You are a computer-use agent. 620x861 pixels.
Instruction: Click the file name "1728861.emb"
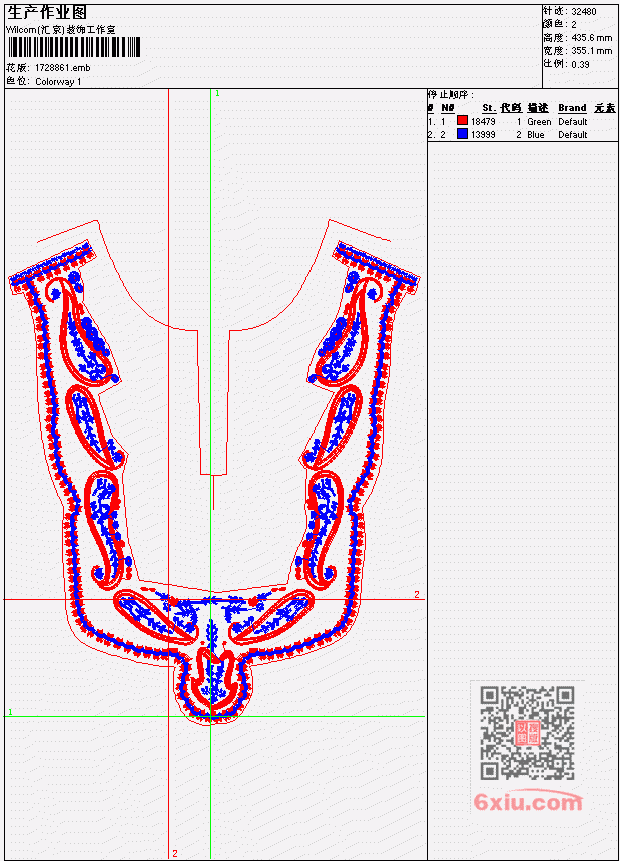[x=63, y=68]
